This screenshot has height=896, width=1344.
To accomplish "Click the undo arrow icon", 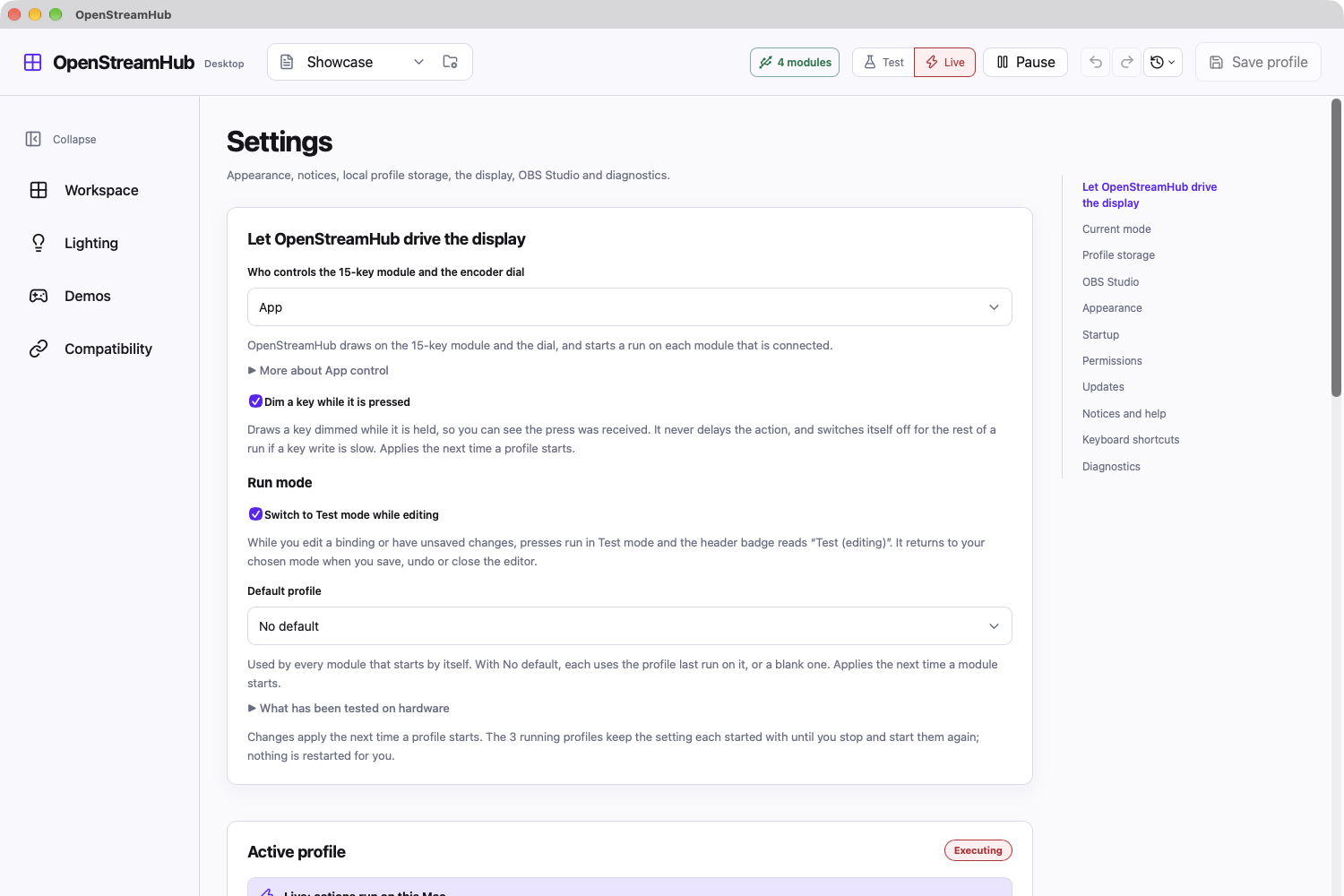I will point(1095,62).
